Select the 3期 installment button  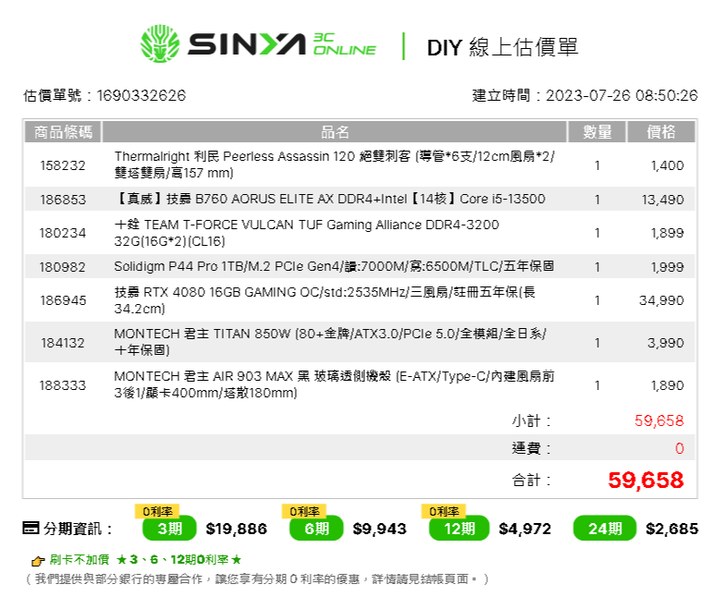pos(169,529)
